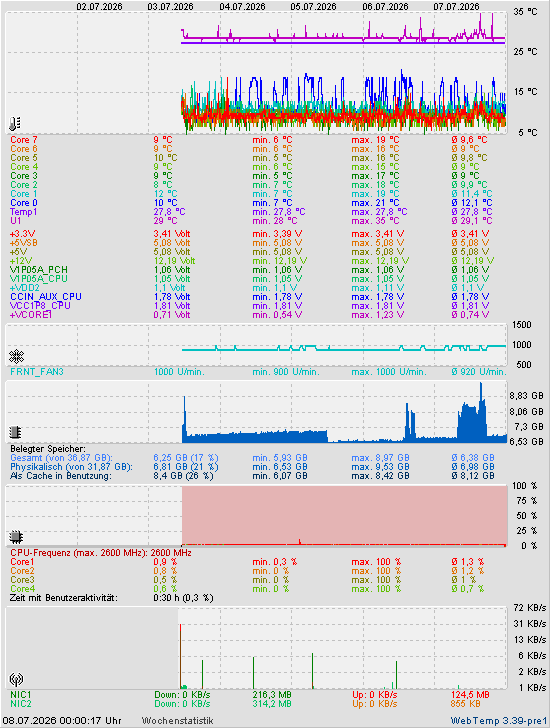The image size is (550, 728).
Task: Select the +VCORE1 voltage label
Action: point(31,315)
